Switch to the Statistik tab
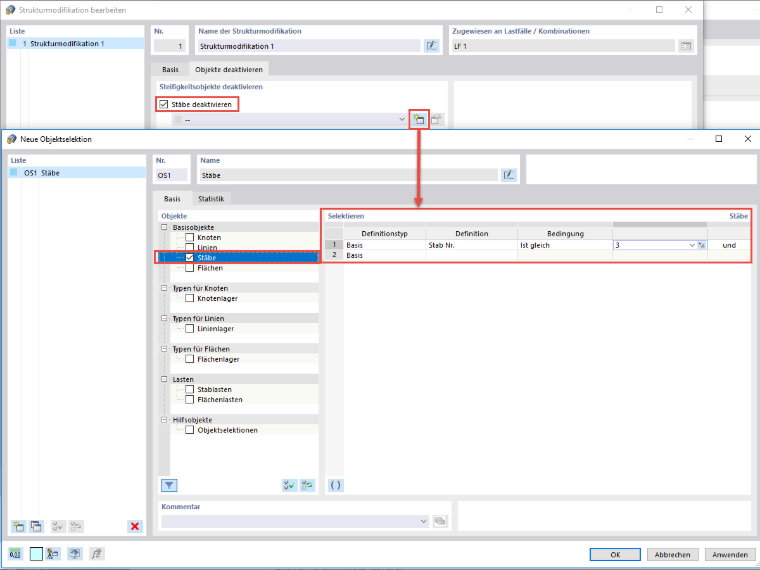The image size is (760, 570). click(211, 199)
